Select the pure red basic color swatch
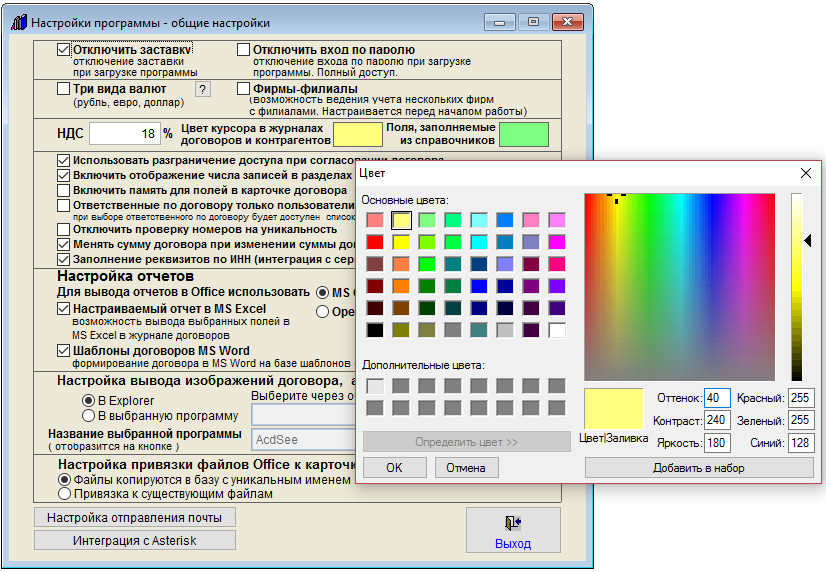Image resolution: width=826 pixels, height=572 pixels. click(375, 242)
